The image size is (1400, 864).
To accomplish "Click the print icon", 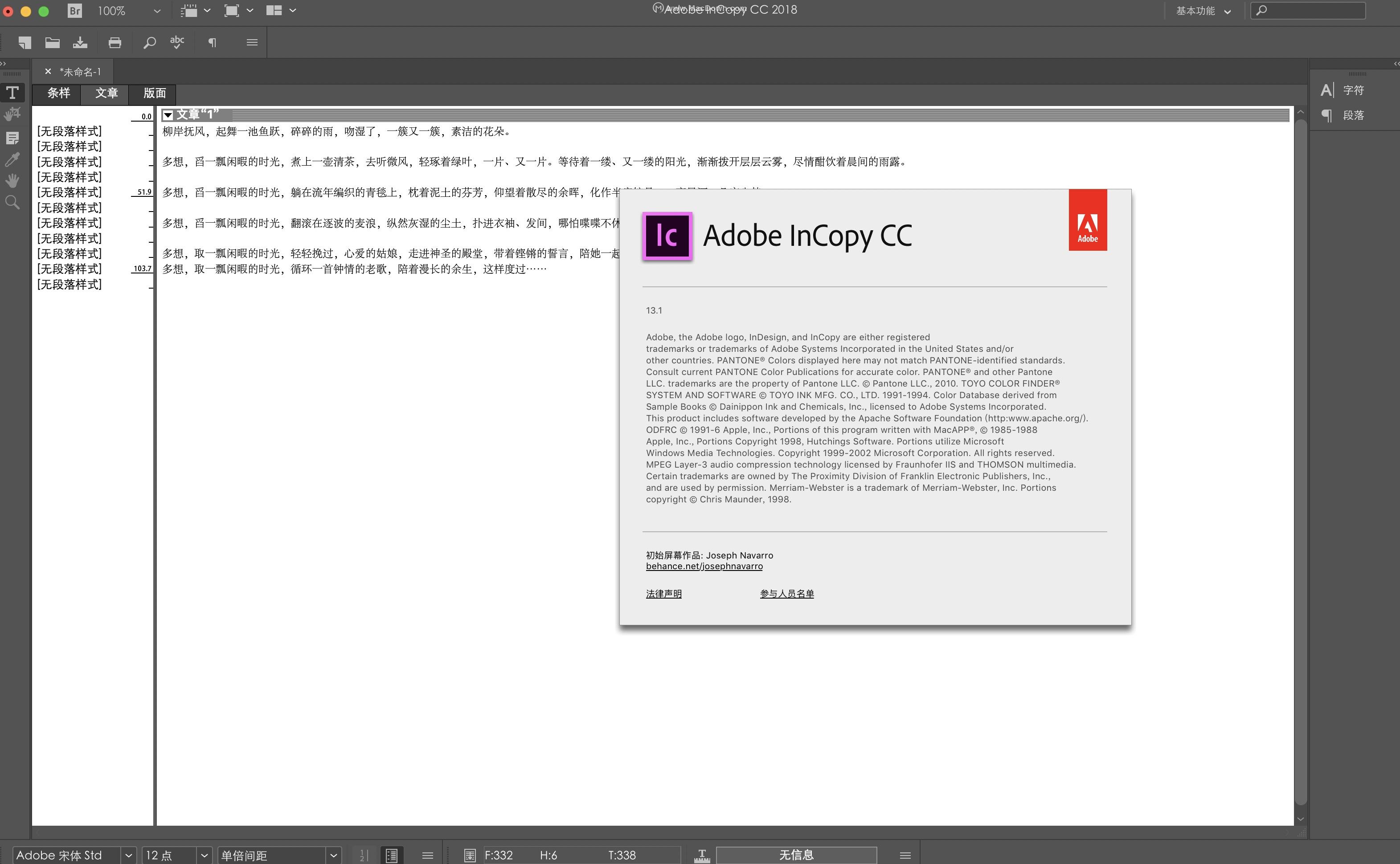I will [x=115, y=42].
